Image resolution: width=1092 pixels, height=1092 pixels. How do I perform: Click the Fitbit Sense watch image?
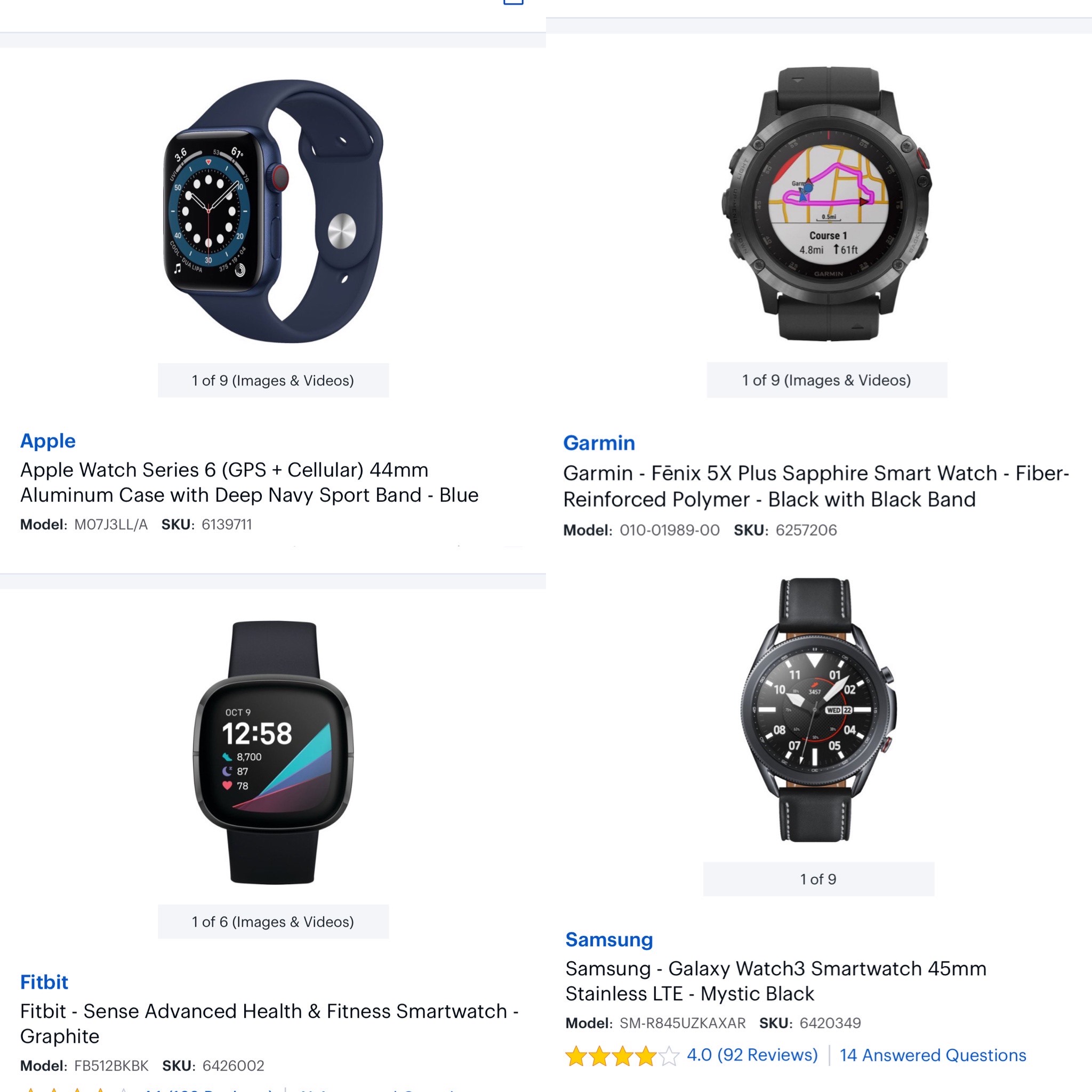pos(274,752)
